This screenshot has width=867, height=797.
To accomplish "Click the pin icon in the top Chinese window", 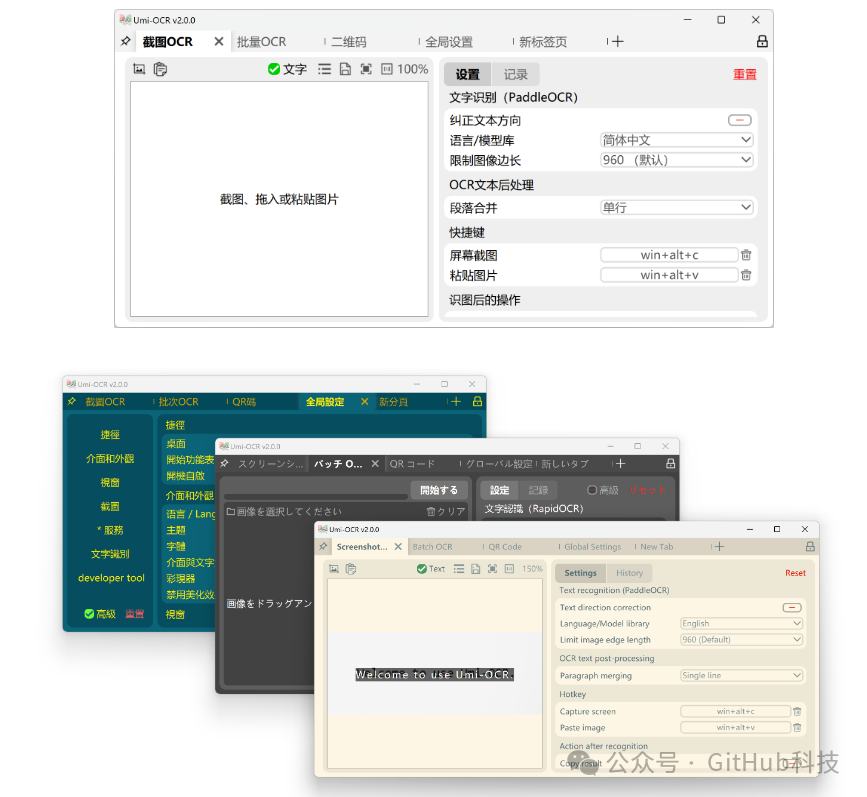I will tap(126, 41).
